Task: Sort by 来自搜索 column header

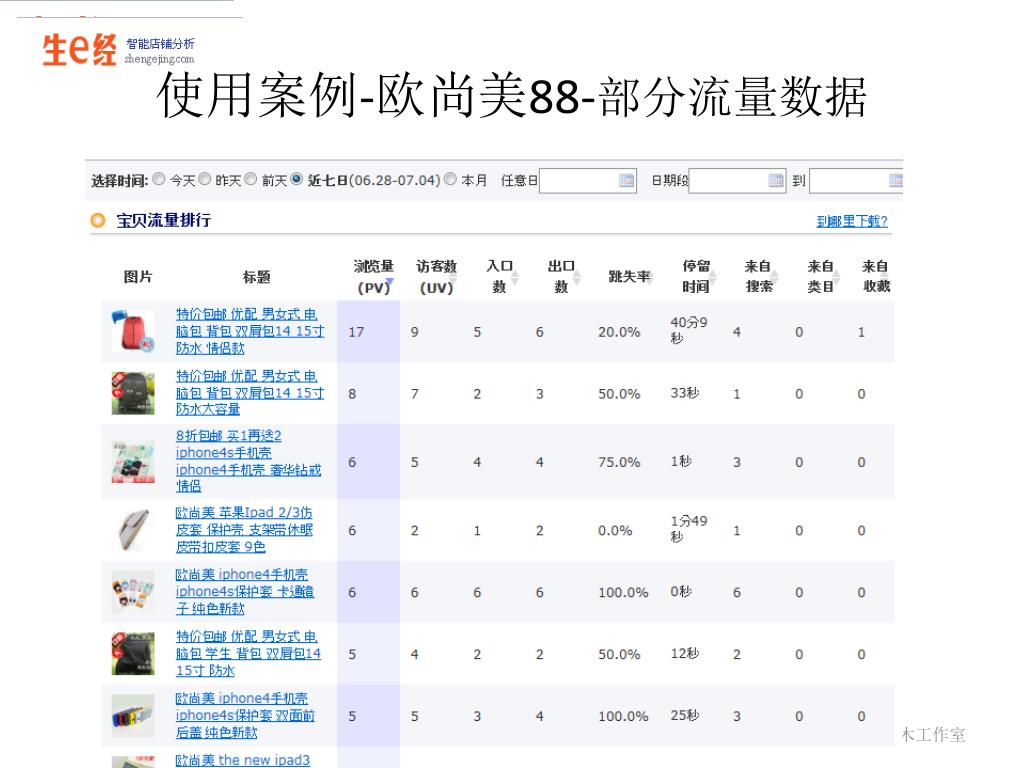Action: [x=761, y=276]
